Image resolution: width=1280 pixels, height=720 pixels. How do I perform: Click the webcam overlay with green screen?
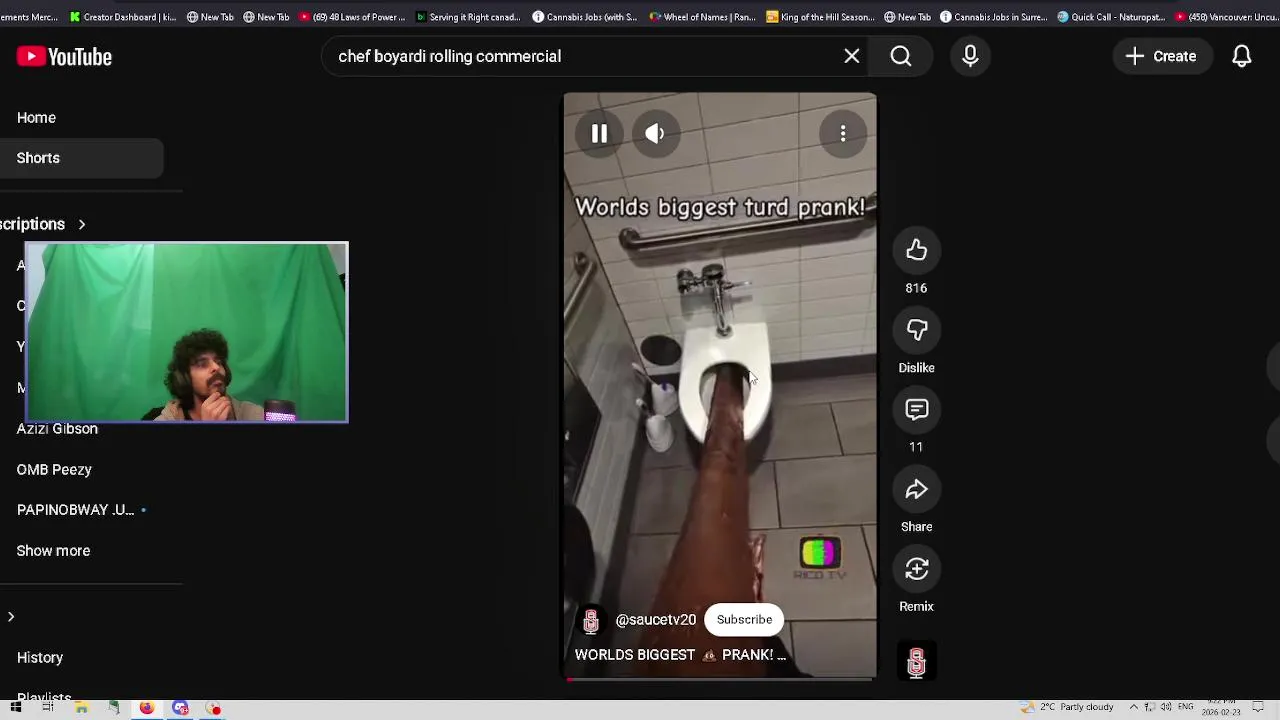(186, 332)
